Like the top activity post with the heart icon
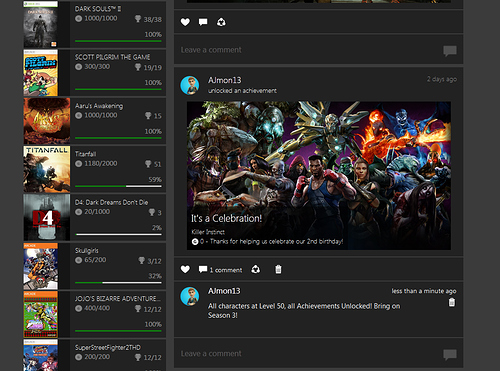Image resolution: width=500 pixels, height=371 pixels. 185,22
